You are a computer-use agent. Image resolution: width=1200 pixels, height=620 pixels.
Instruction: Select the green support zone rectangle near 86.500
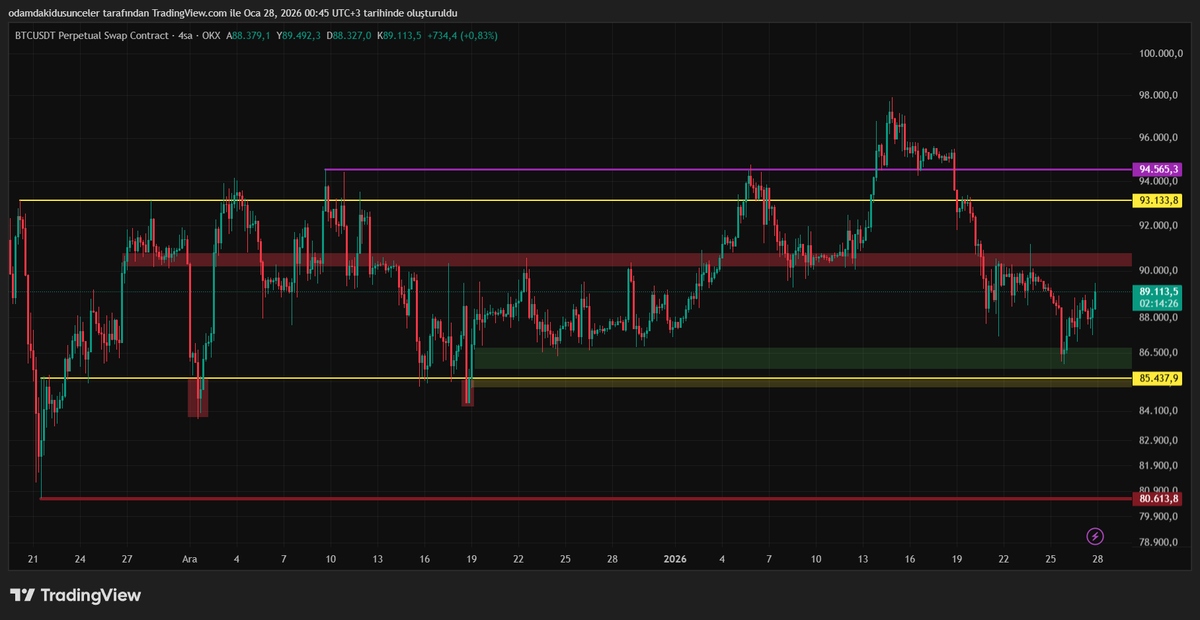click(x=801, y=358)
